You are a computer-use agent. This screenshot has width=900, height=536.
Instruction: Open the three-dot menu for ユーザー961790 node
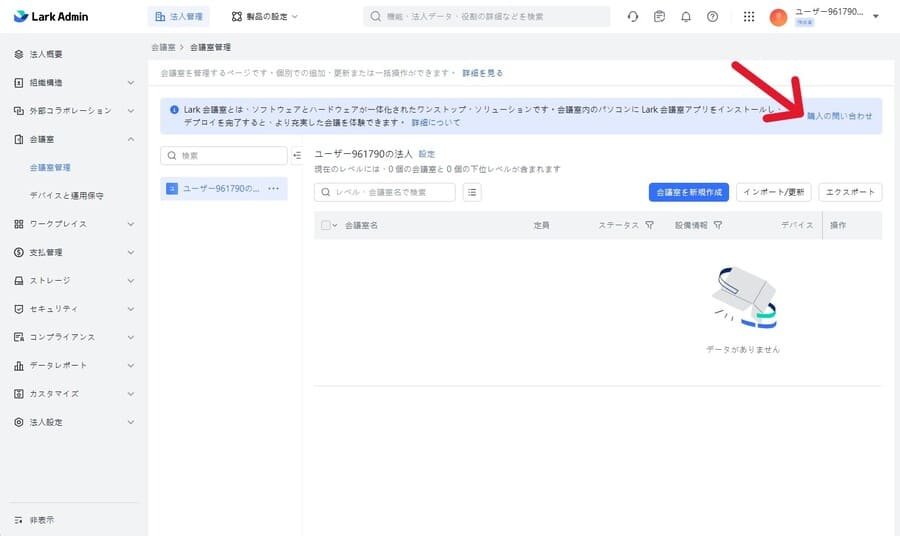coord(274,189)
